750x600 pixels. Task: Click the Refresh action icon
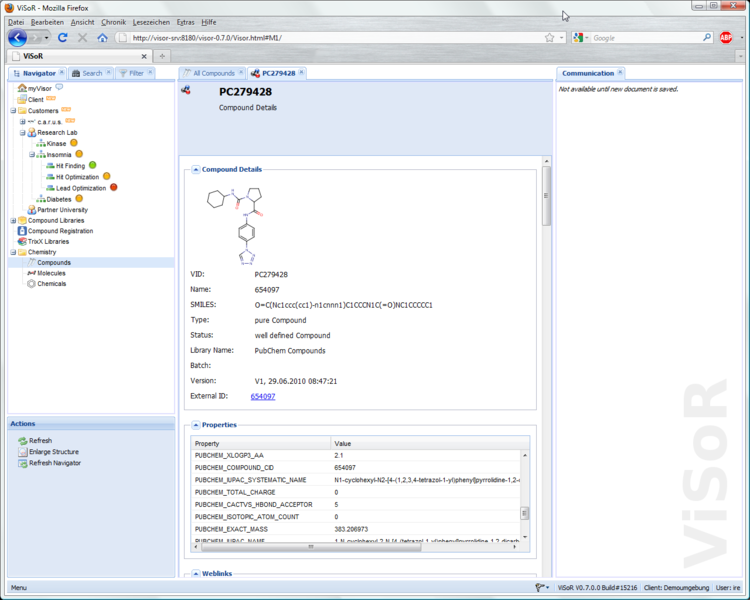click(22, 441)
